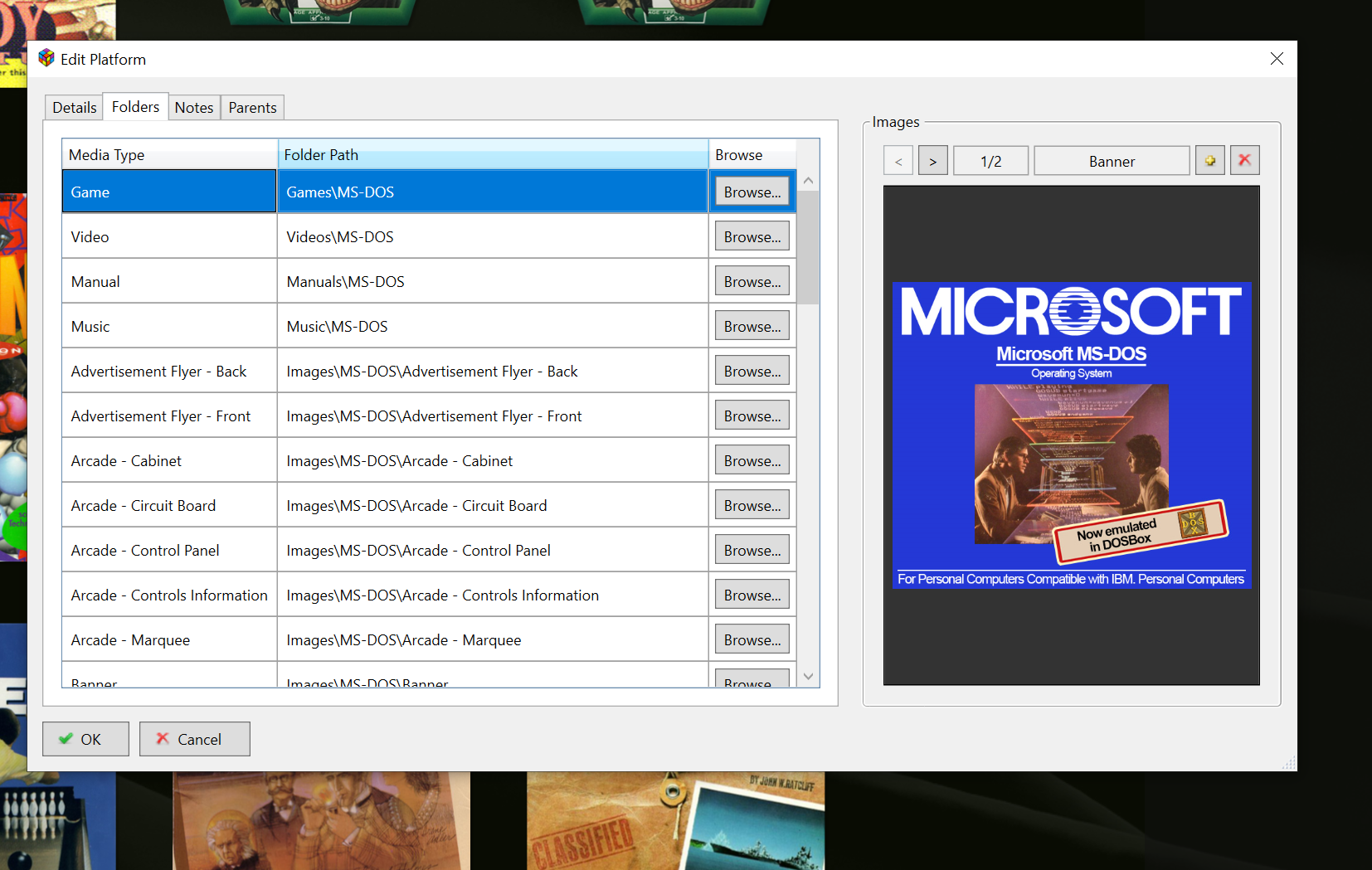The height and width of the screenshot is (870, 1372).
Task: Select Arcade - Controls Information media type
Action: click(x=169, y=595)
